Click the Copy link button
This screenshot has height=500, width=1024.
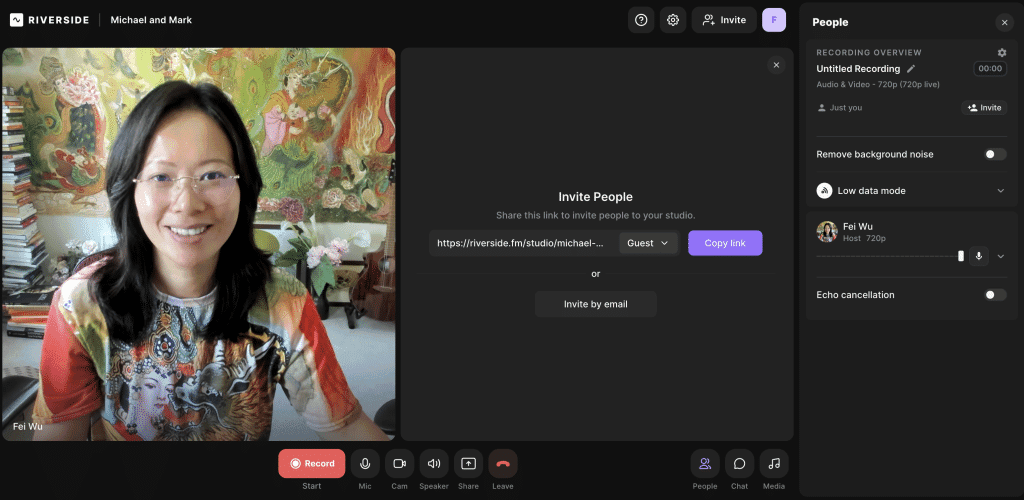click(x=725, y=243)
